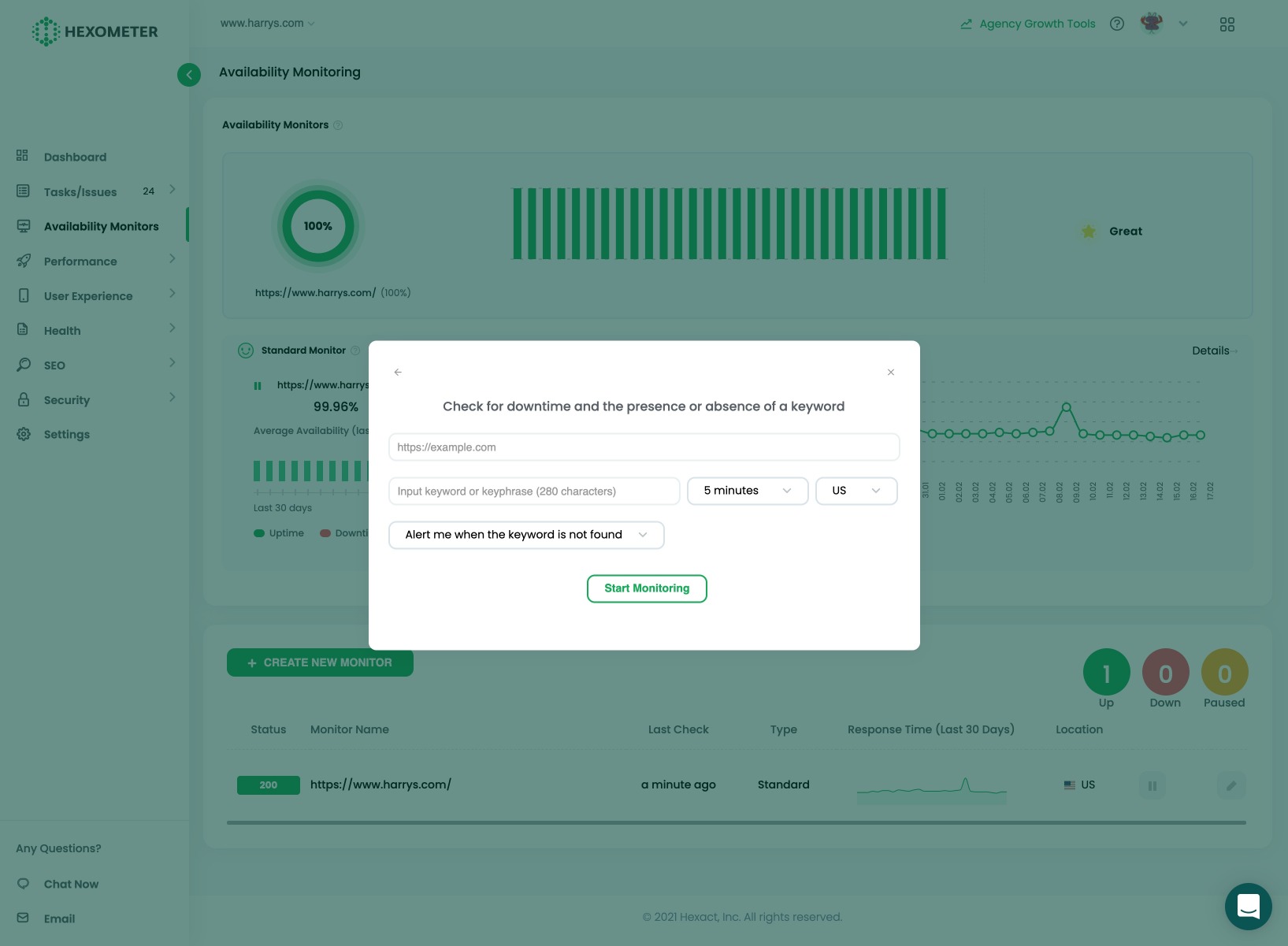1288x946 pixels.
Task: Click the Start Monitoring button
Action: point(647,588)
